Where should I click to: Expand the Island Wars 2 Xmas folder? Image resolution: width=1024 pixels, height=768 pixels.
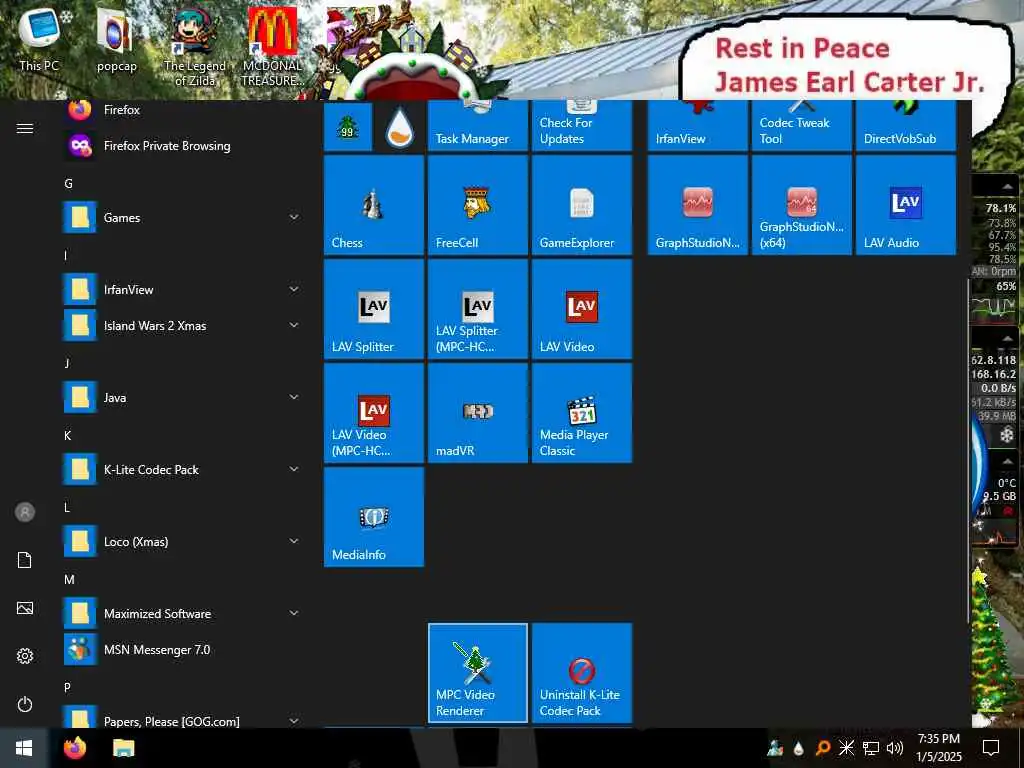182,325
